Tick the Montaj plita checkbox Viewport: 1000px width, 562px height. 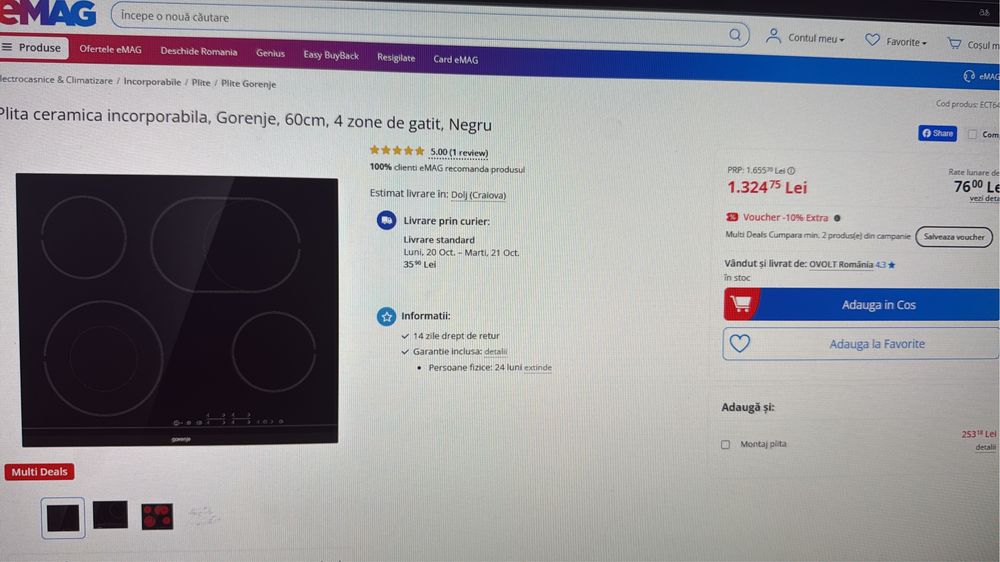point(725,444)
